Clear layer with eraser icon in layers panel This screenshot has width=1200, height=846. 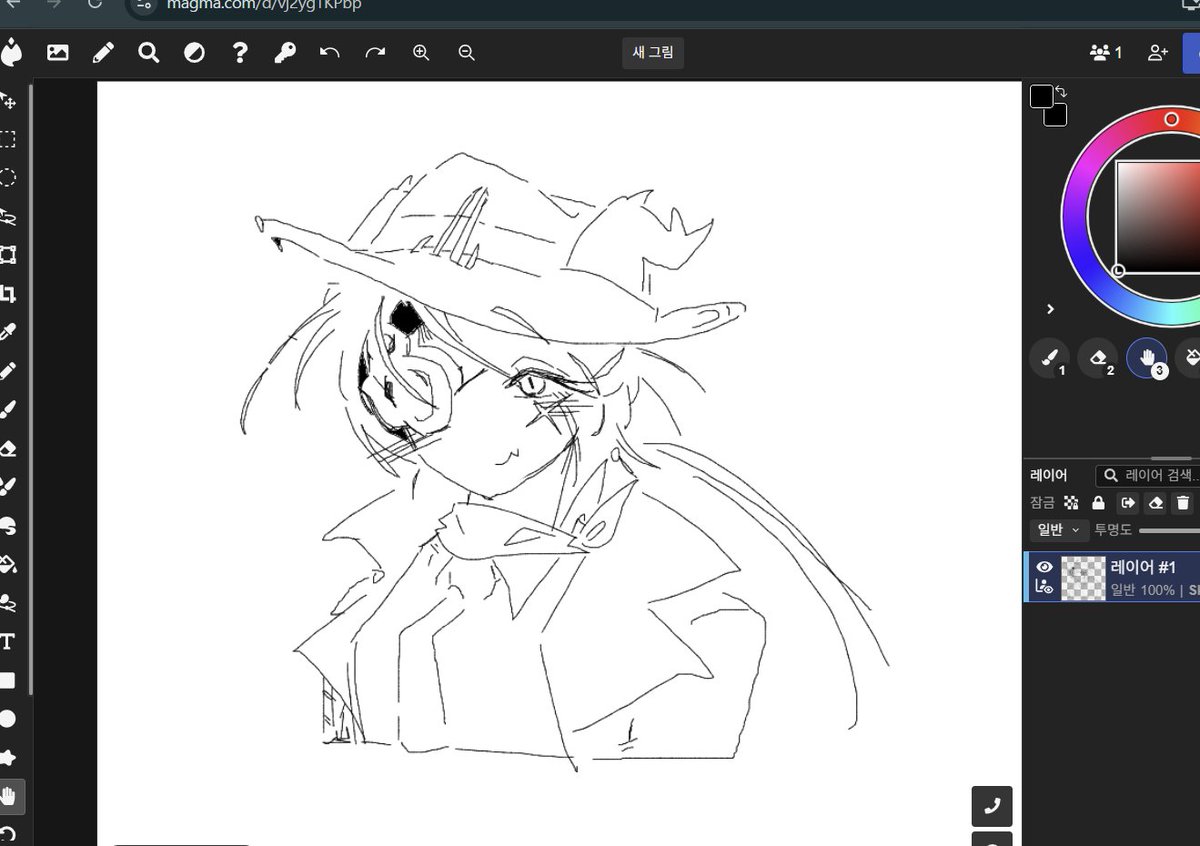1155,503
